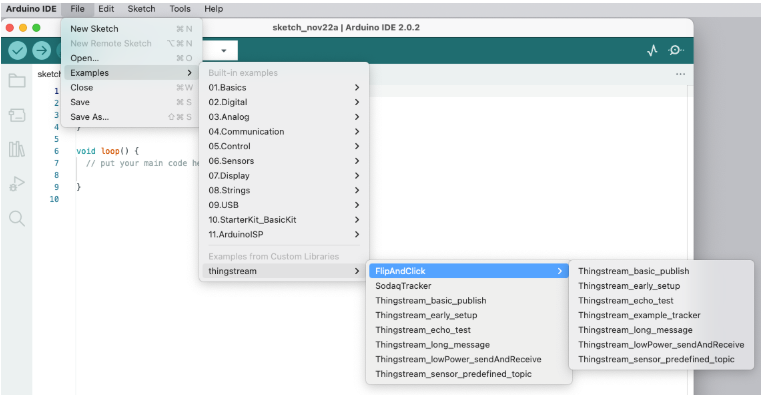
Task: Open FlipAndClick Thingstream_sensor_predefined_topic example
Action: (661, 359)
